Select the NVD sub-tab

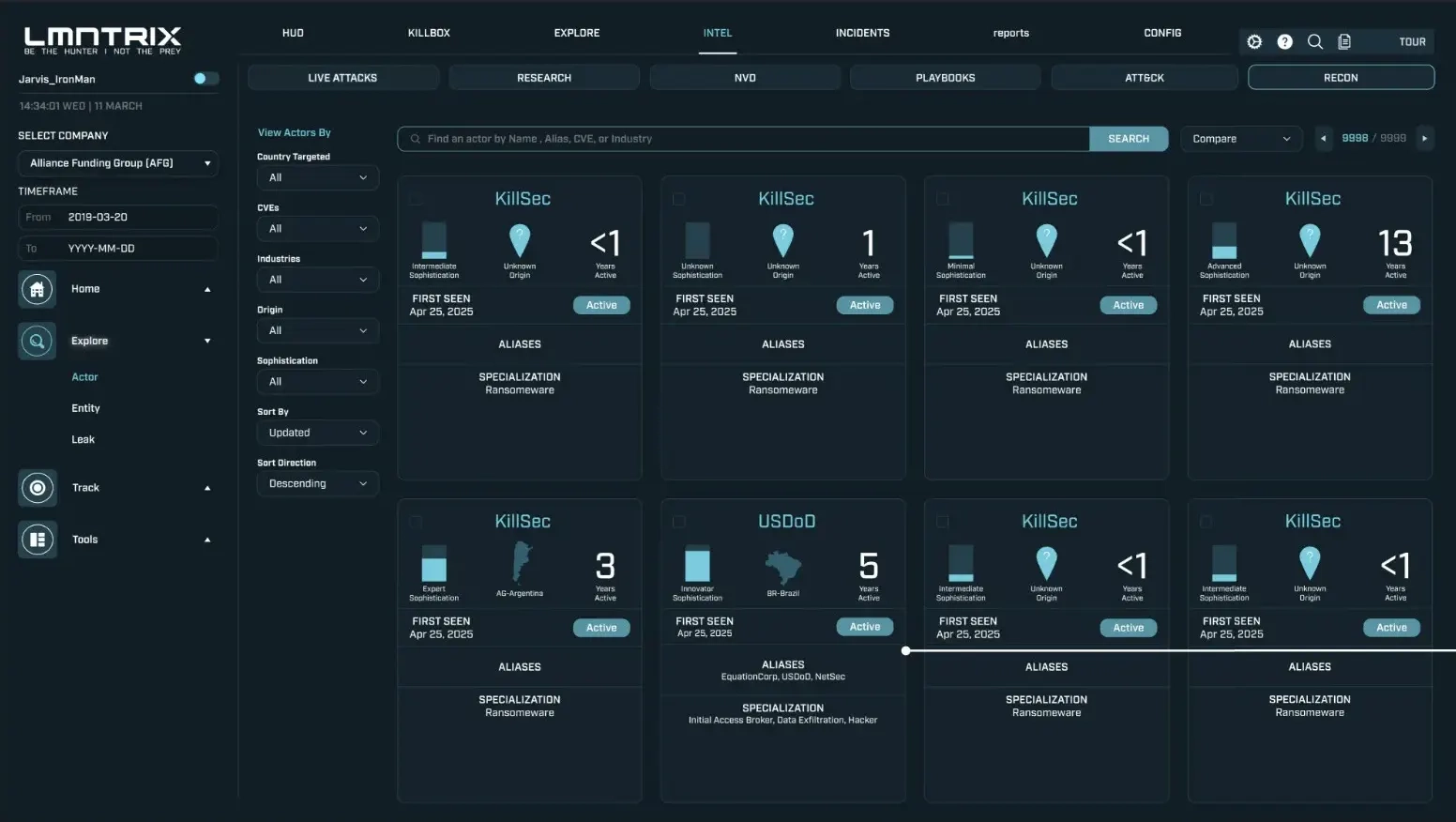(x=745, y=78)
